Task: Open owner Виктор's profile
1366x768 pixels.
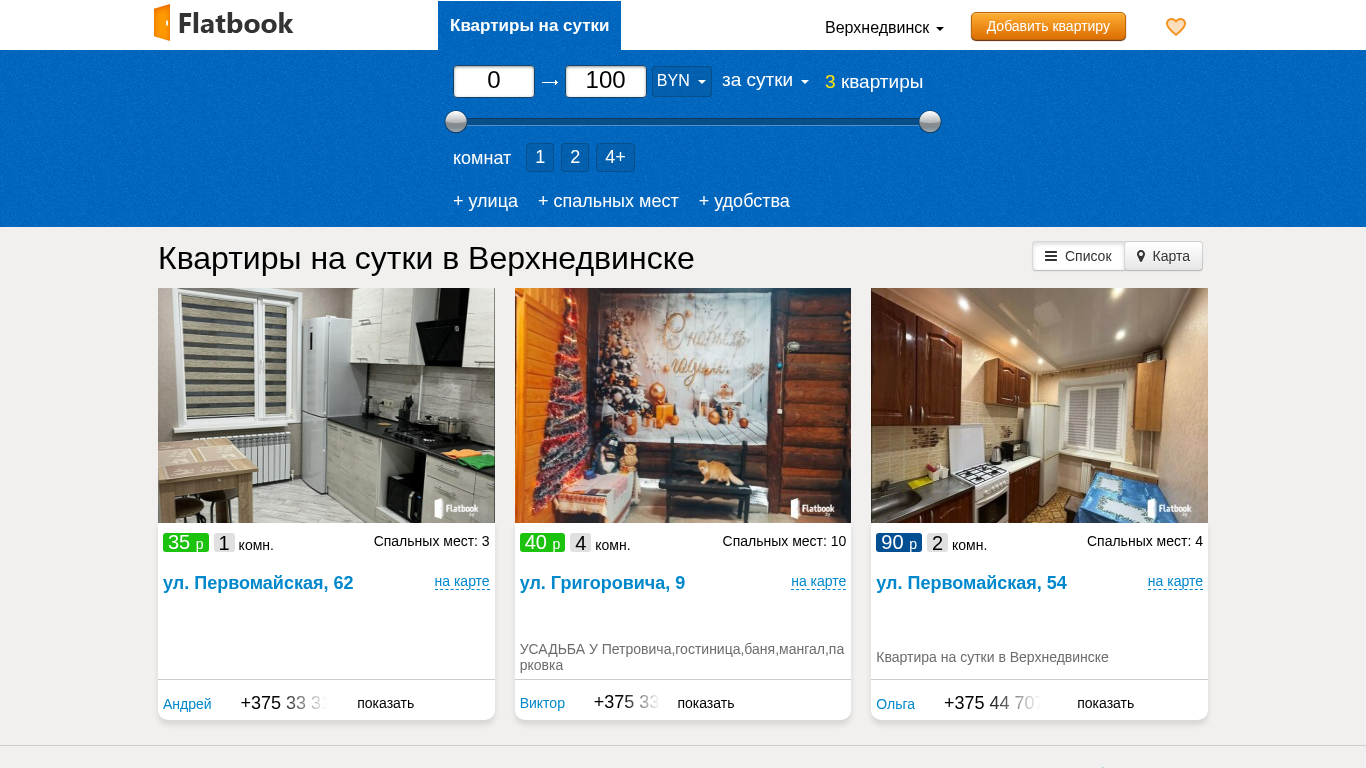Action: (542, 703)
